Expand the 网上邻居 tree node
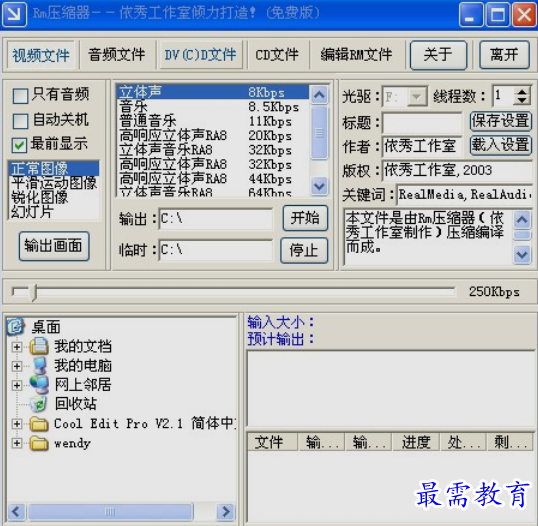The width and height of the screenshot is (538, 526). (x=16, y=385)
